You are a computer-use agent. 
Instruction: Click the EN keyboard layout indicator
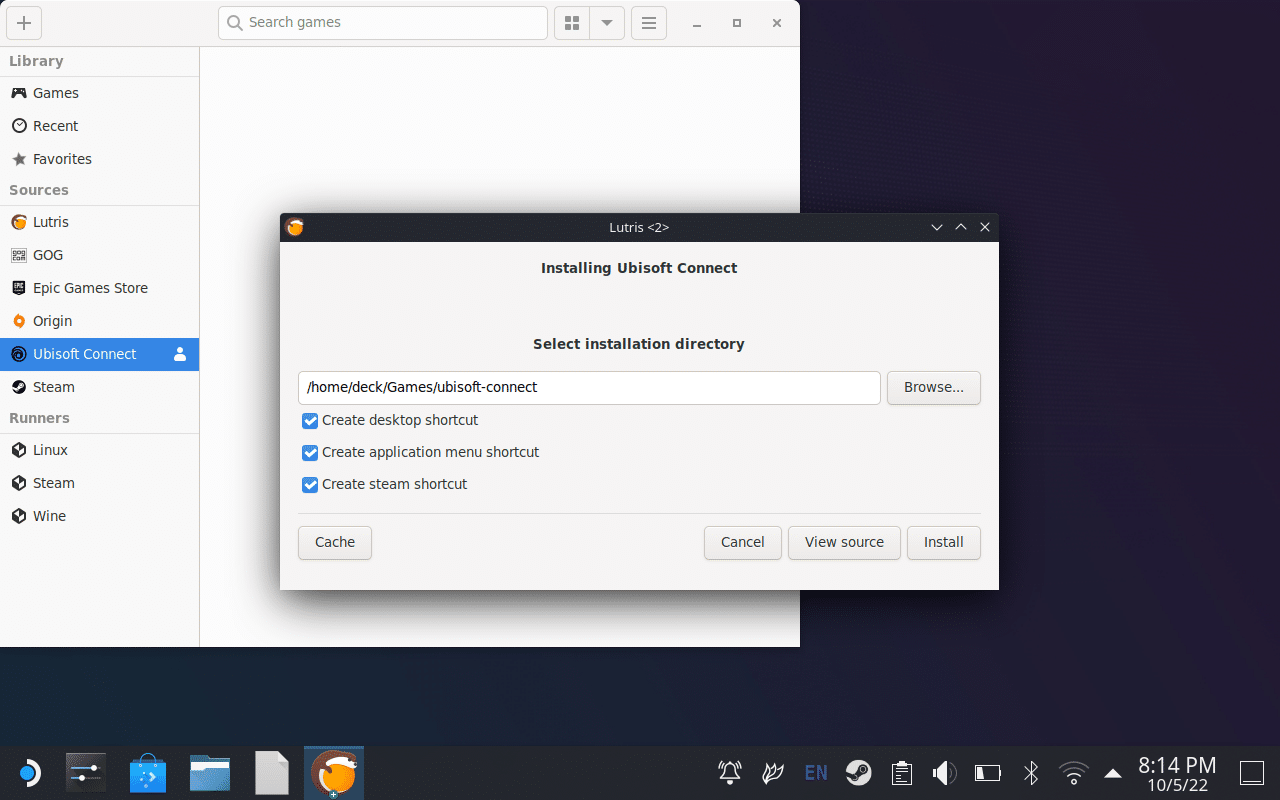point(816,773)
